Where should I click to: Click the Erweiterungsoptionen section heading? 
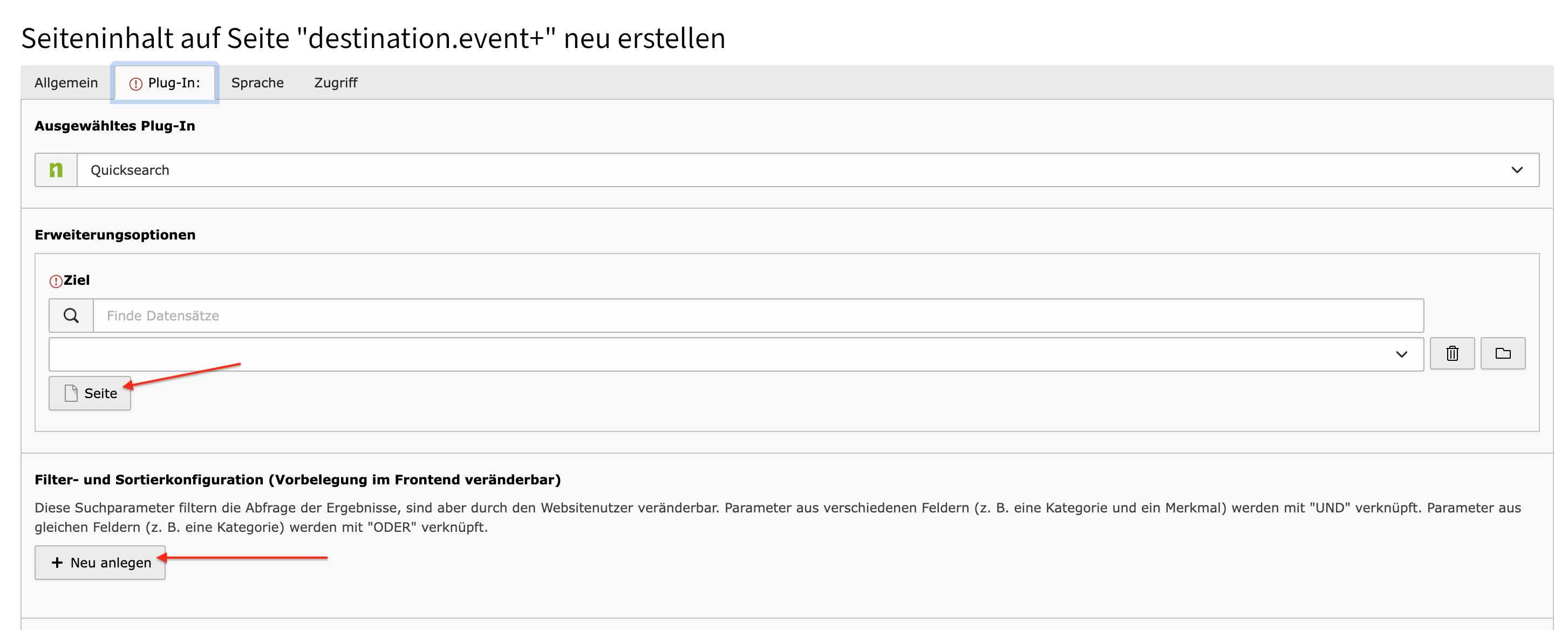coord(115,235)
